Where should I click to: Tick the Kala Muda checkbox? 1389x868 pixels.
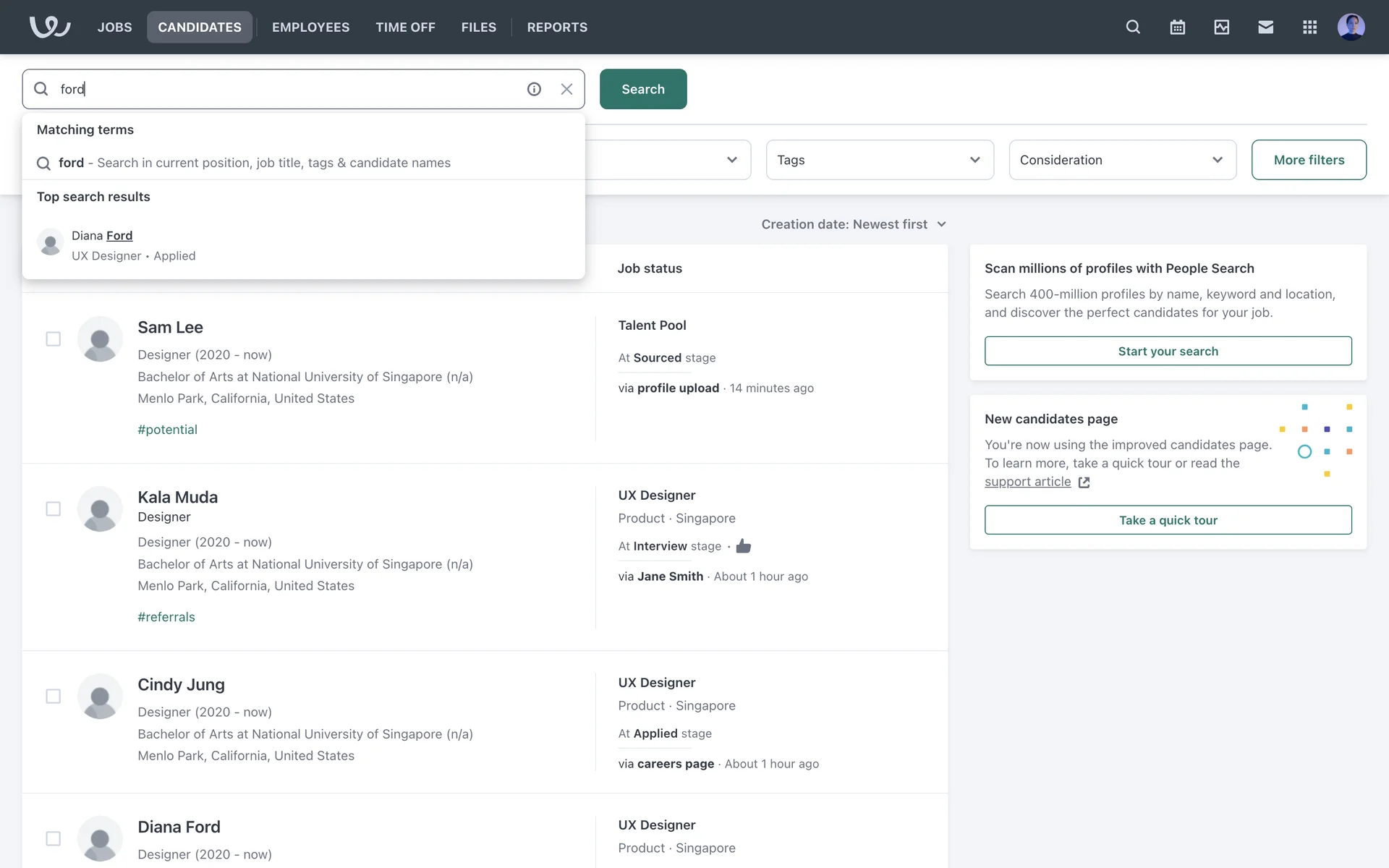[53, 509]
